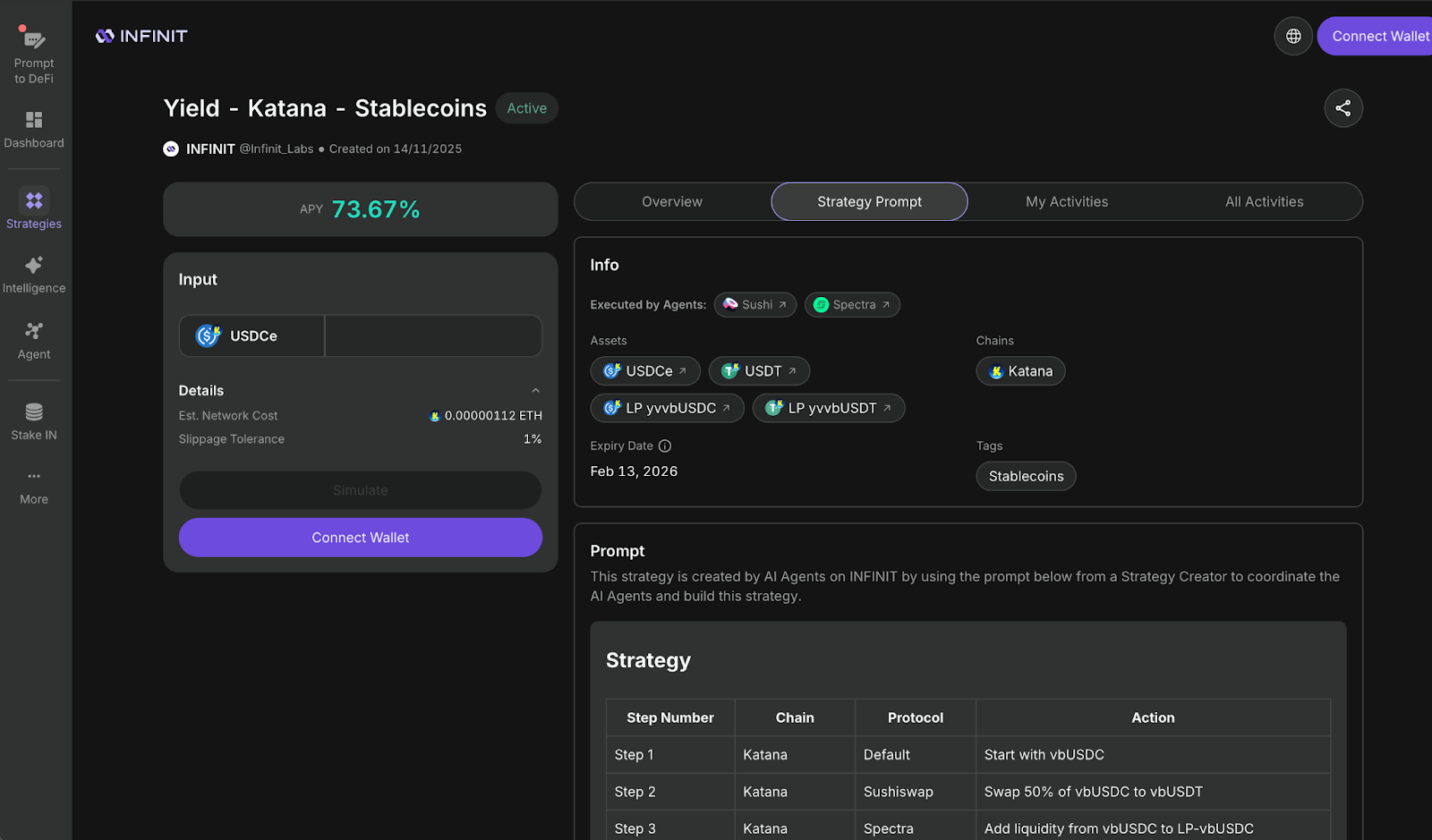Select the Strategies sidebar icon
This screenshot has width=1432, height=840.
click(34, 210)
